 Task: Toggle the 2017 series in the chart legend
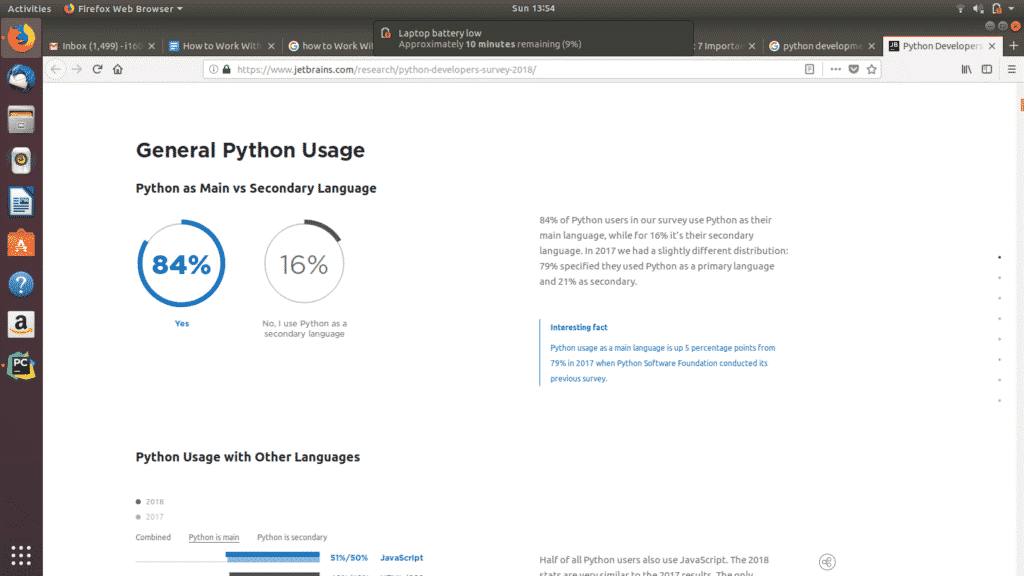146,516
